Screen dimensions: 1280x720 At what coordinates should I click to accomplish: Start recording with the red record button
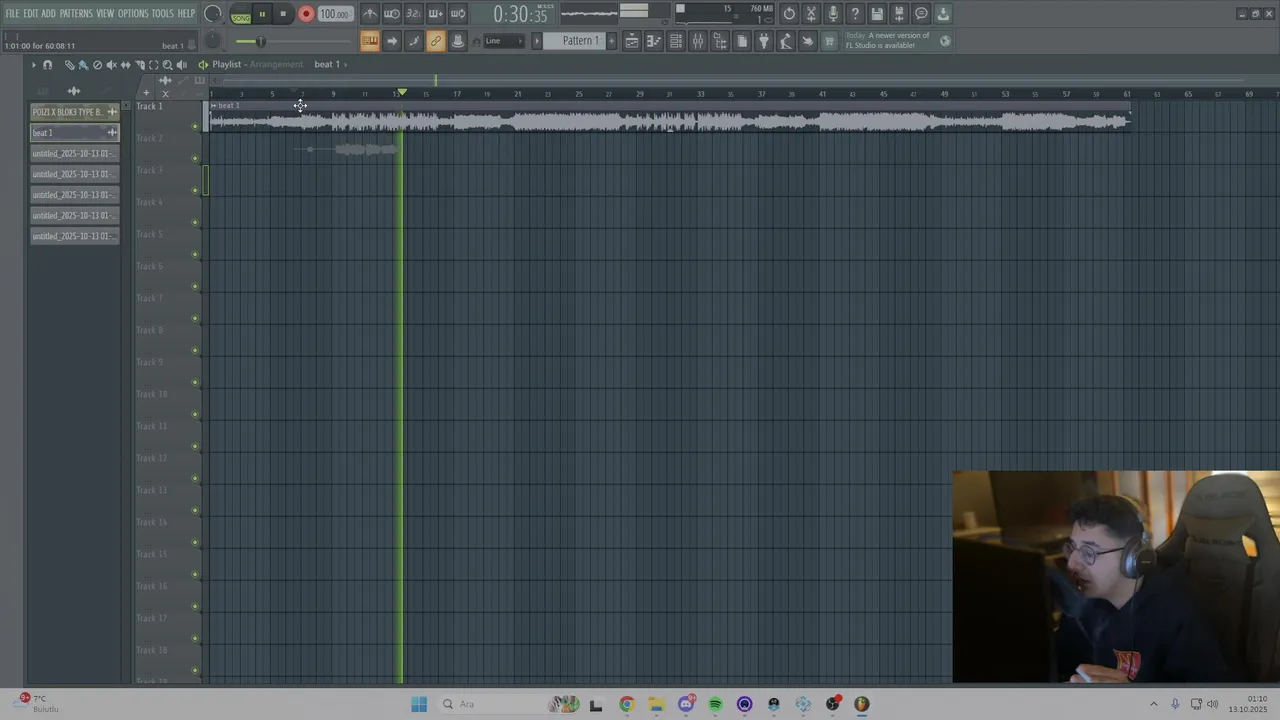[306, 14]
